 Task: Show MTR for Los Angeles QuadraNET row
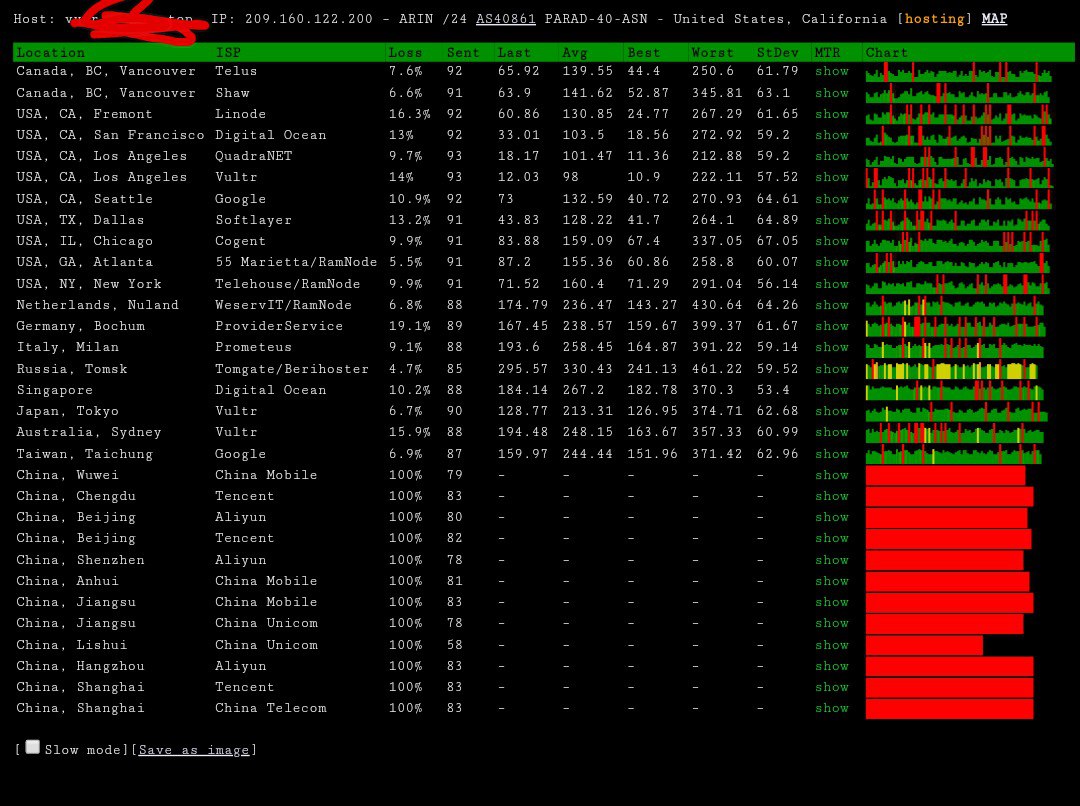(x=831, y=156)
